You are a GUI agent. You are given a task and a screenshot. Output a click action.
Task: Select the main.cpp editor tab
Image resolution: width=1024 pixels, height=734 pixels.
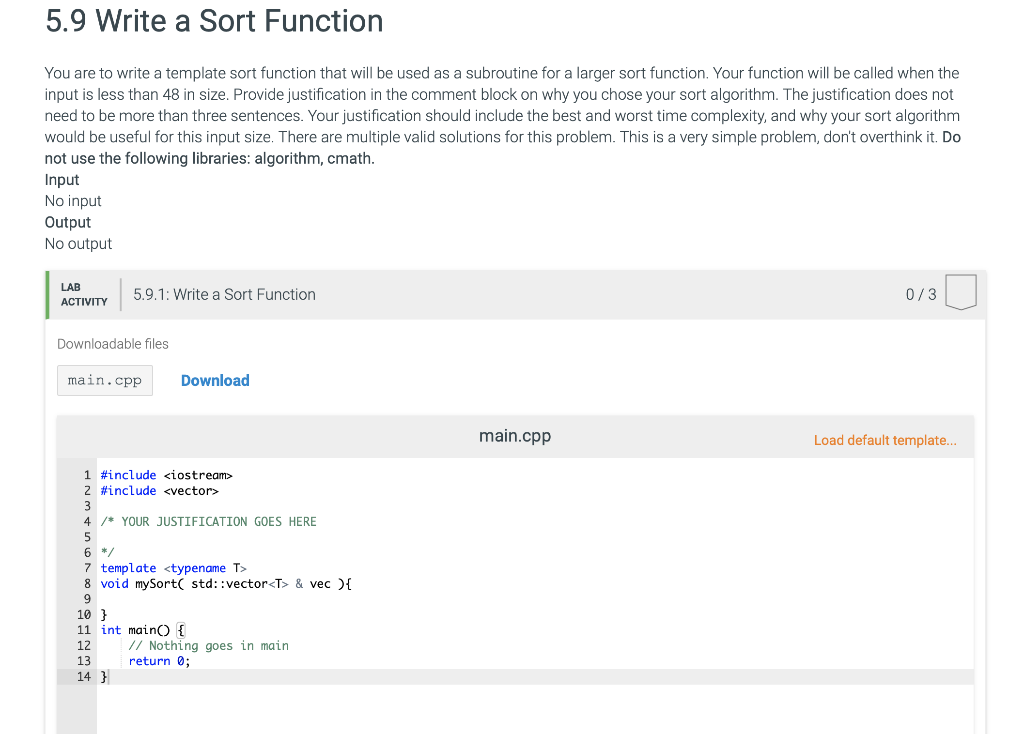click(513, 435)
